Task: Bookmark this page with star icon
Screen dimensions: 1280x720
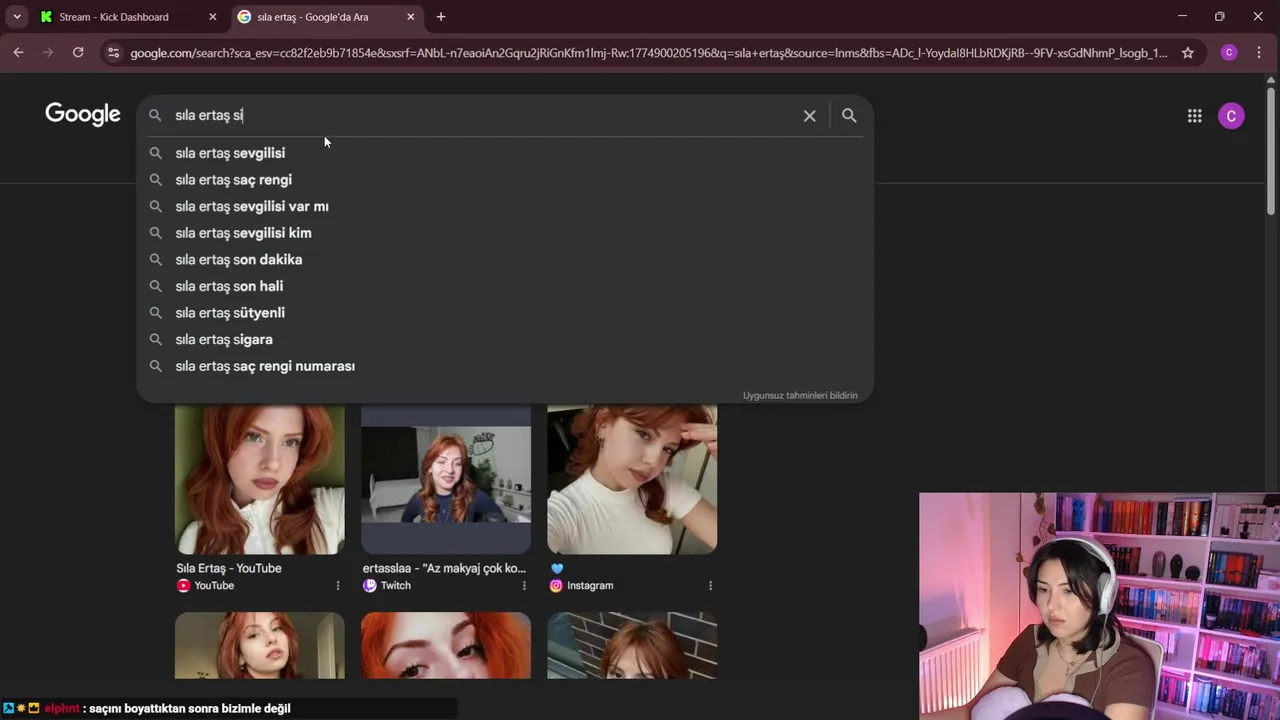Action: pos(1187,53)
